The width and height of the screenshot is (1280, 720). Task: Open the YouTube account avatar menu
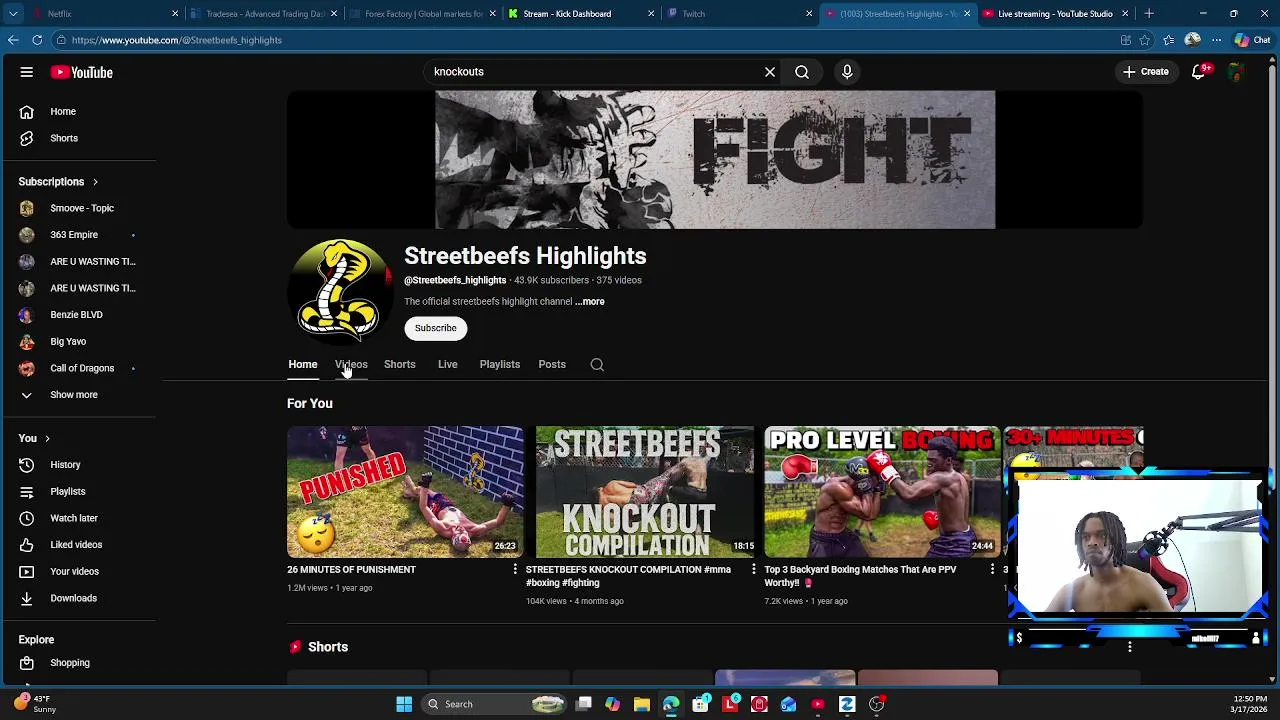click(1237, 72)
